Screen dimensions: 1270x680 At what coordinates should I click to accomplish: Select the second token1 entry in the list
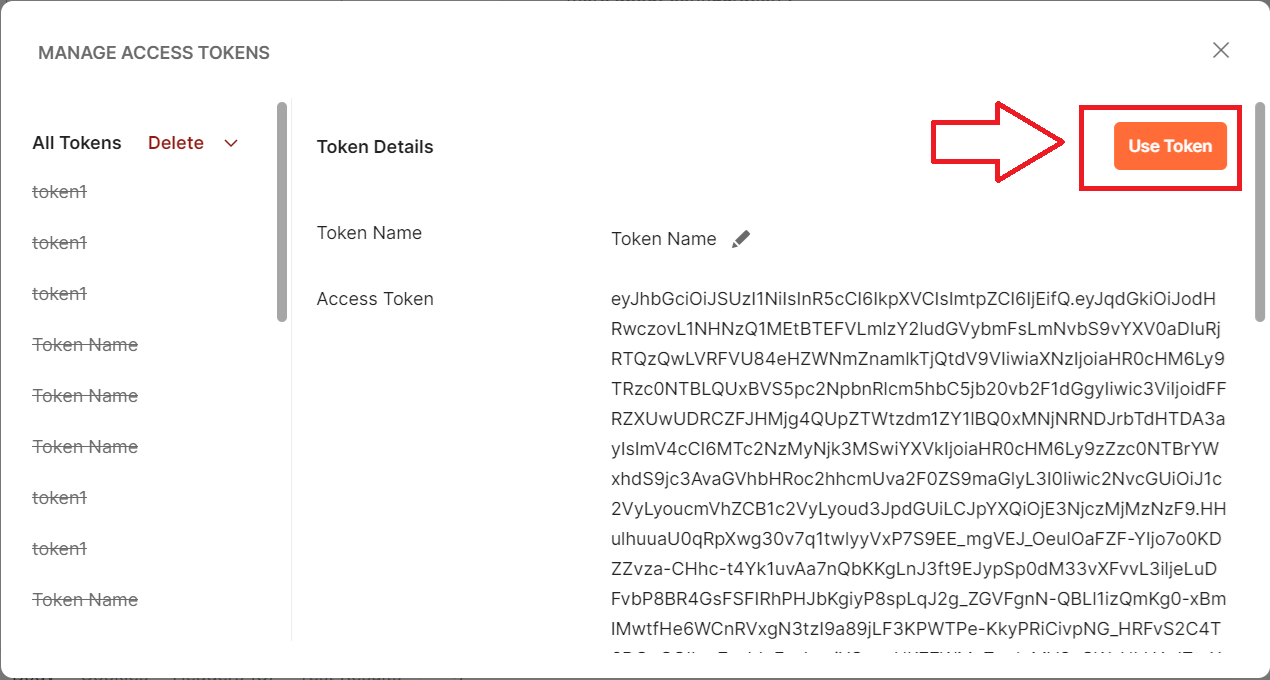(60, 242)
